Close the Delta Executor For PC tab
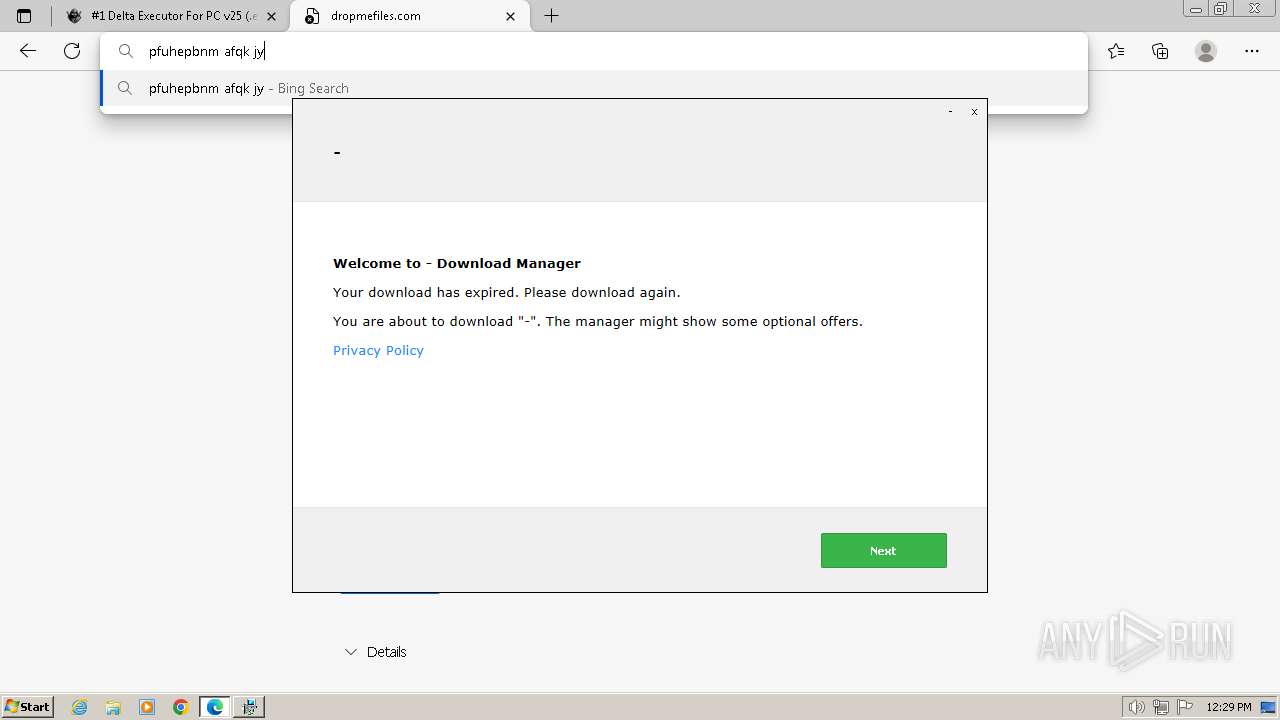Screen dimensions: 1280x720 [271, 16]
